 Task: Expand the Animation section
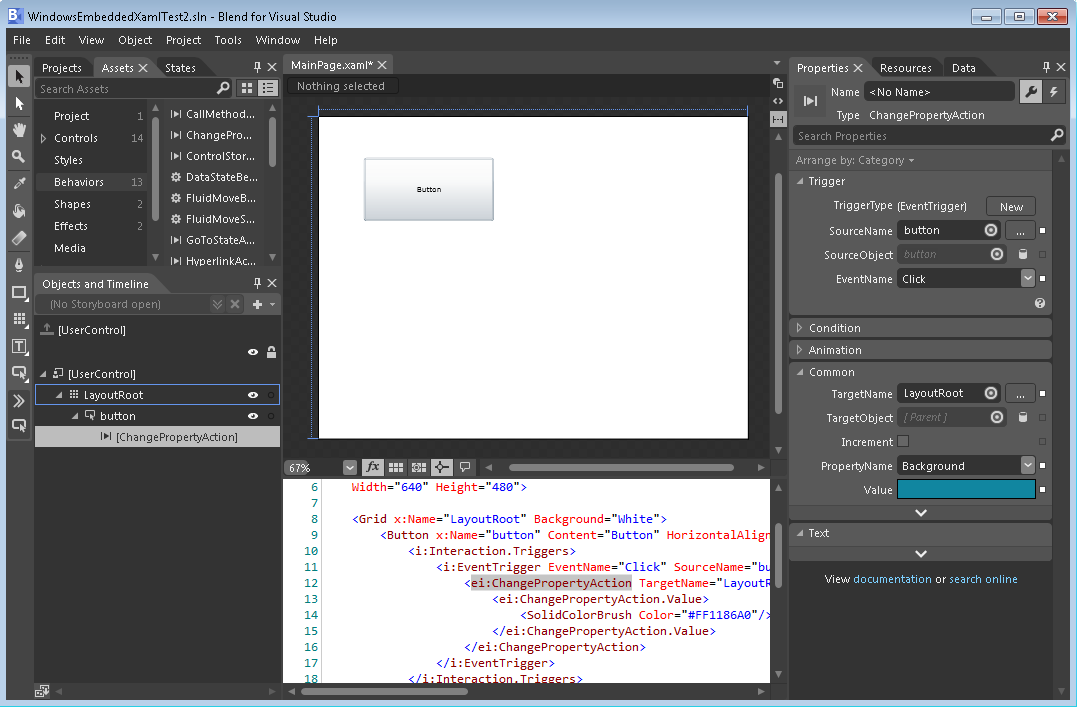(x=800, y=350)
